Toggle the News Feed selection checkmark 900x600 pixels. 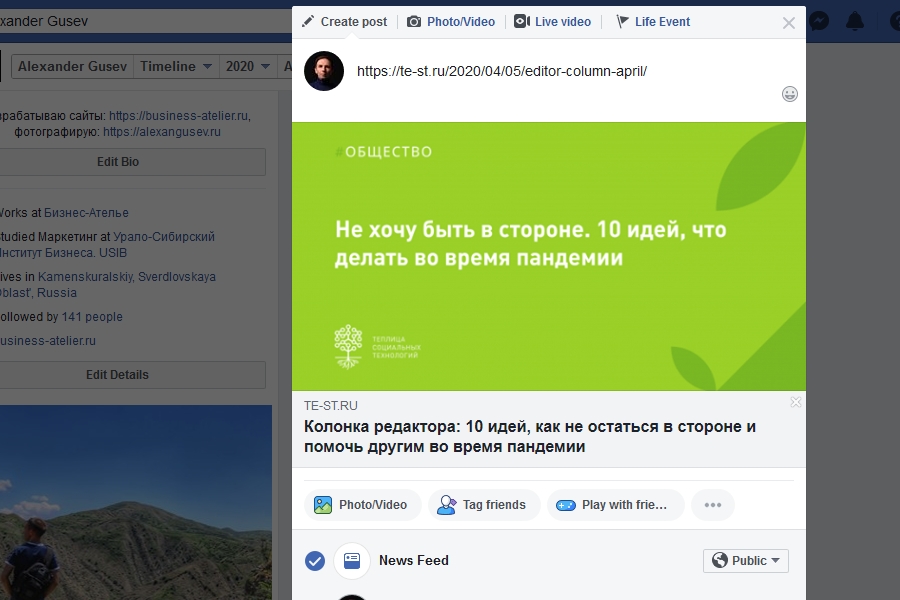[315, 561]
